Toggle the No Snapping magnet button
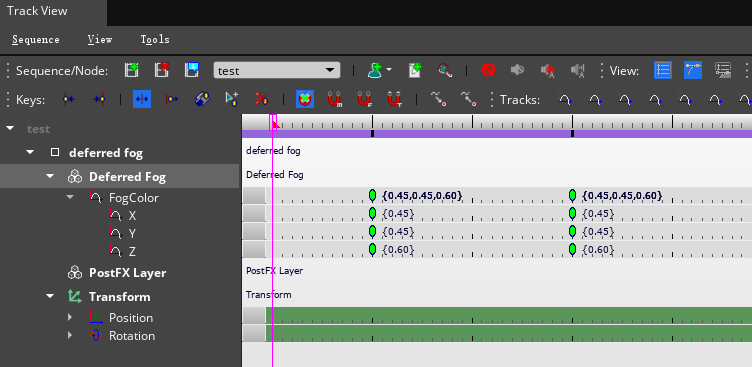This screenshot has height=367, width=752. (304, 99)
